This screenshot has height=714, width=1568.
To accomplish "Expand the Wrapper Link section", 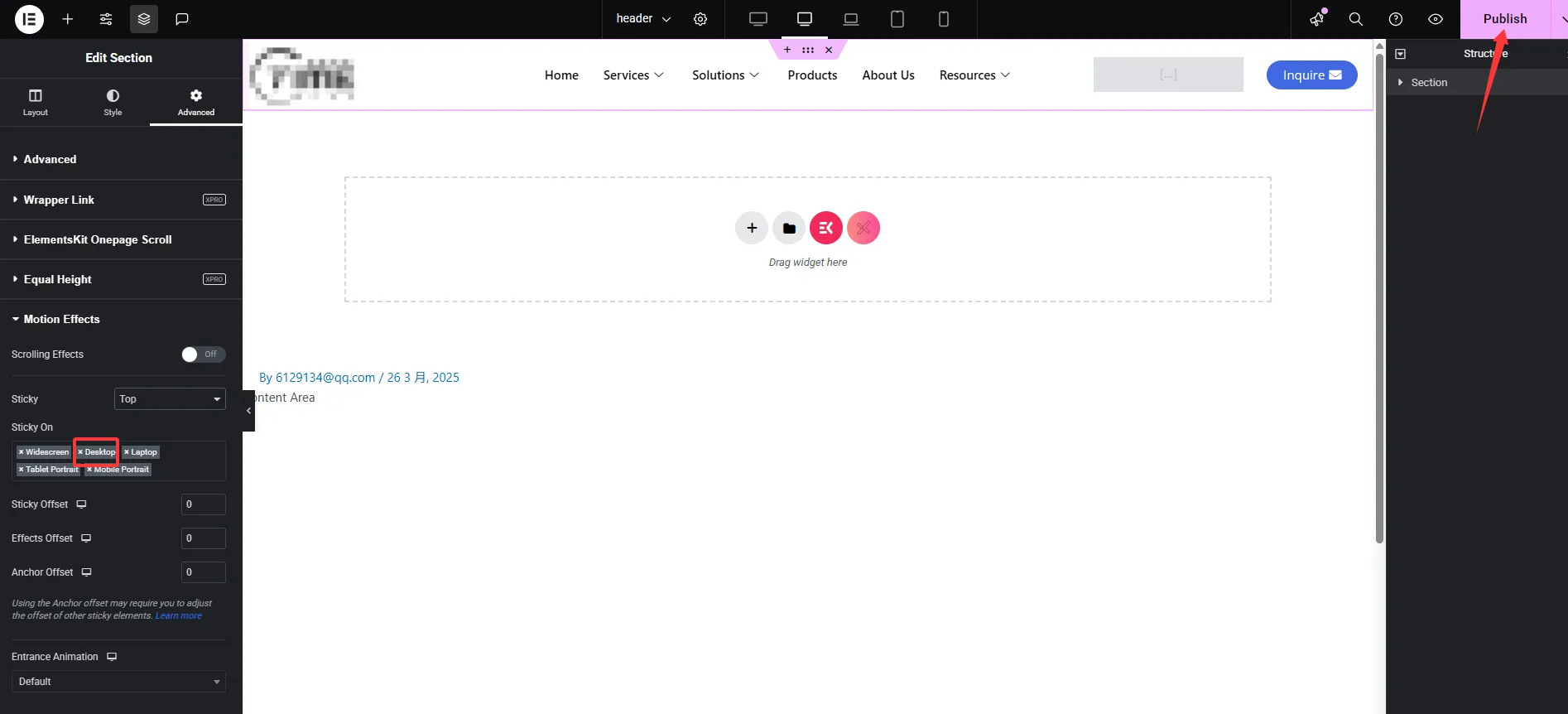I will click(x=59, y=200).
